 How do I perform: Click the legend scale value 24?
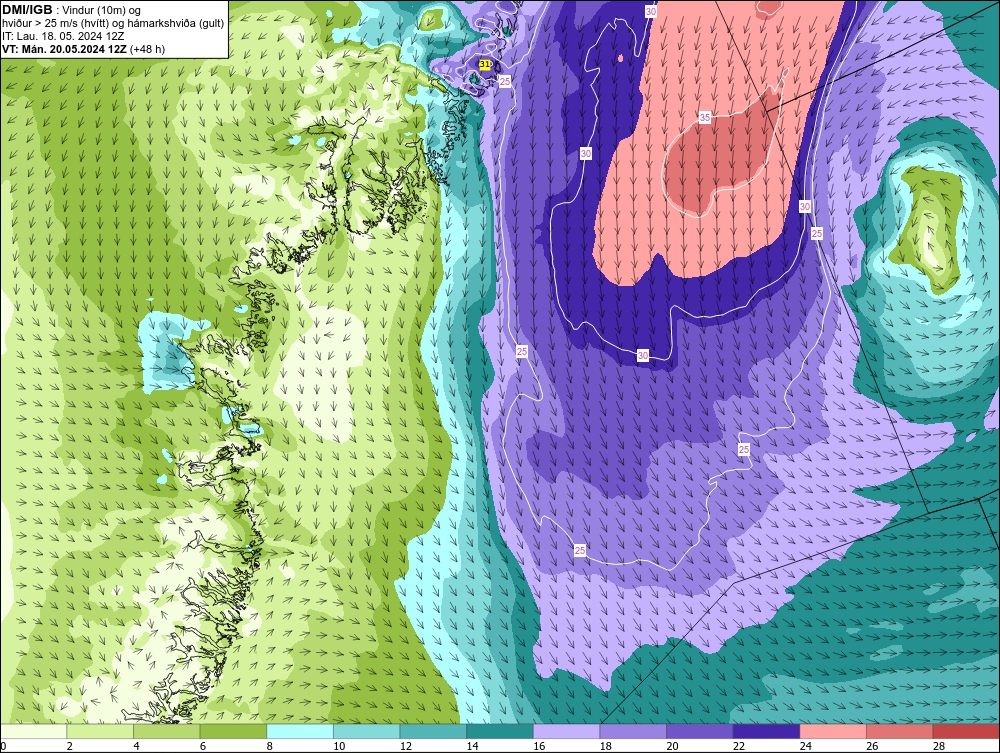point(805,746)
